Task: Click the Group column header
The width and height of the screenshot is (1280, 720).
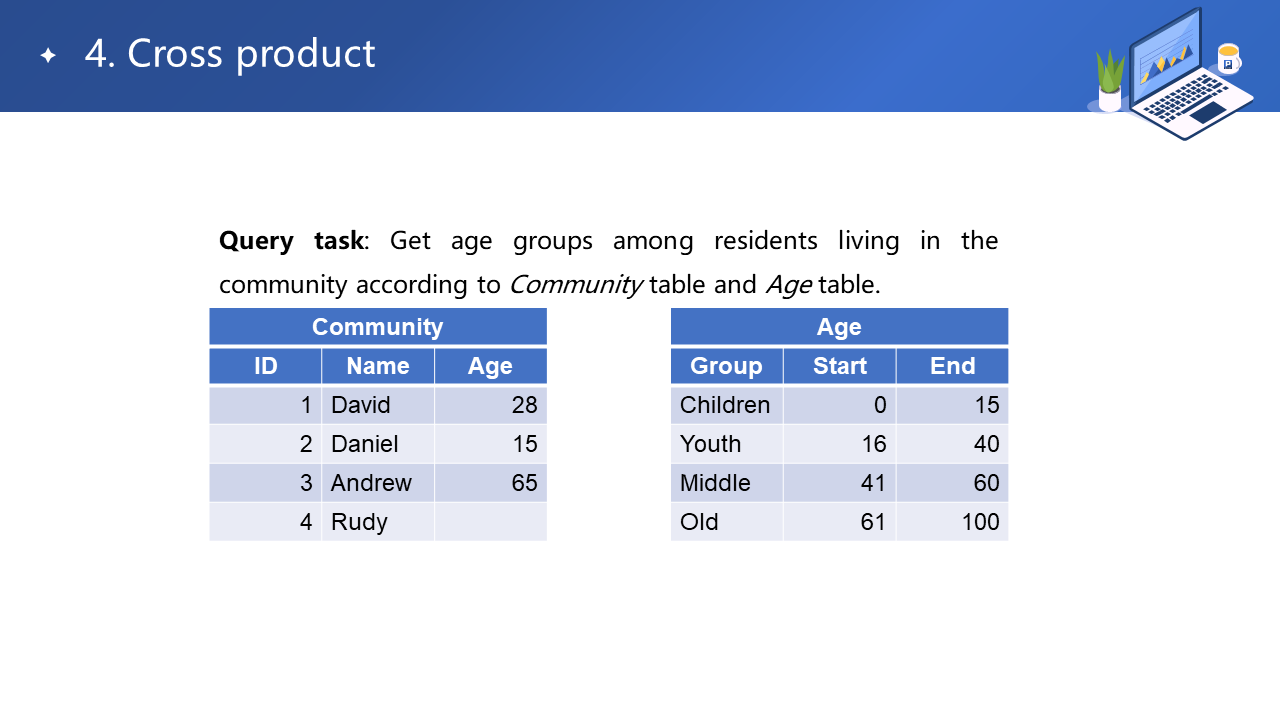Action: [726, 366]
